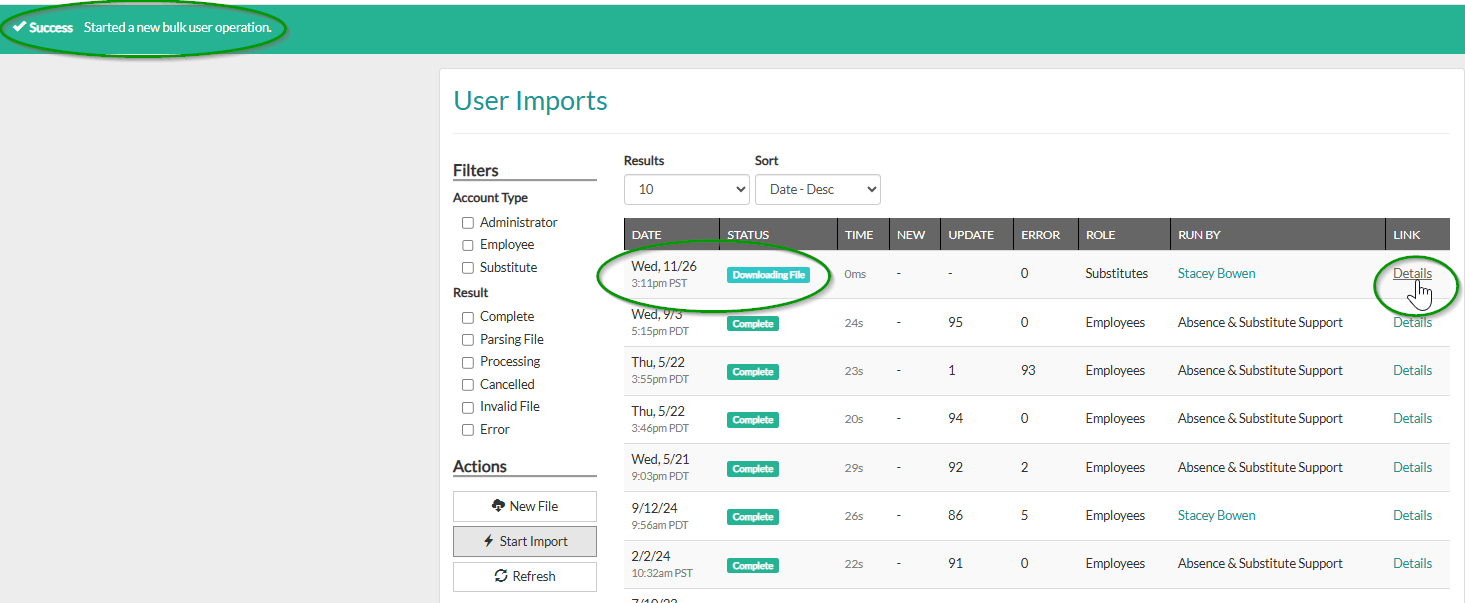Tick the Employee account type checkbox
Viewport: 1465px width, 603px height.
click(x=467, y=245)
